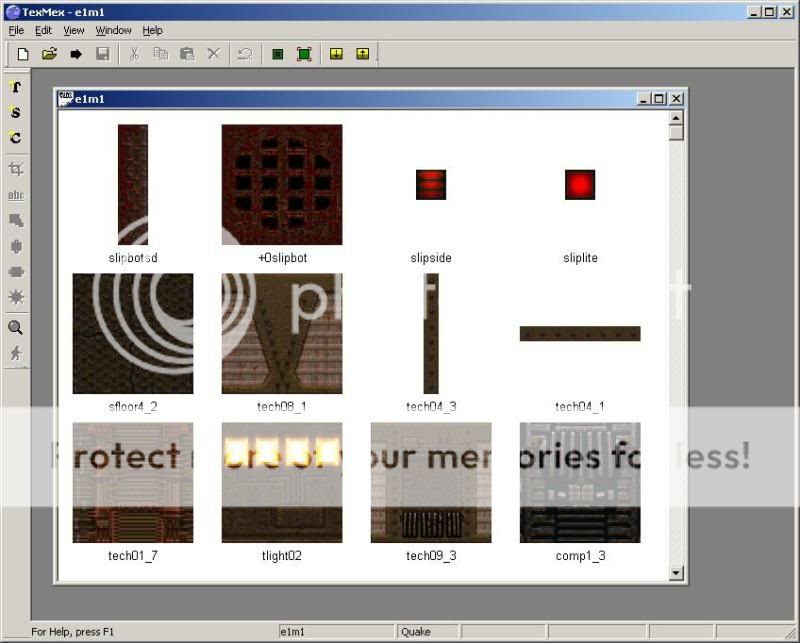Select the 's' sort tool
800x643 pixels.
click(x=15, y=112)
